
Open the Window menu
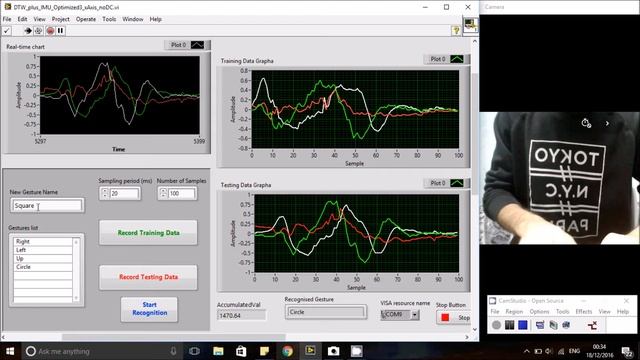(x=133, y=19)
